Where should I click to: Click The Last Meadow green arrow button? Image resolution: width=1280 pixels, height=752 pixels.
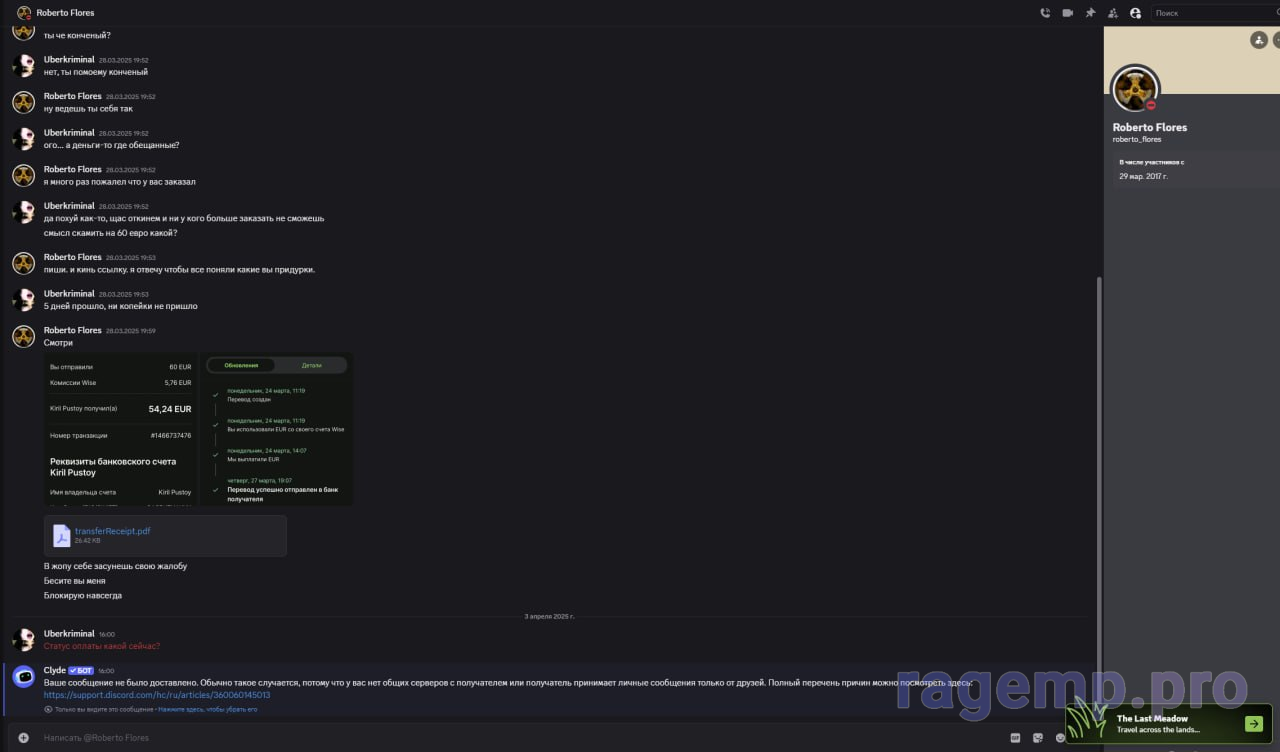pos(1253,724)
